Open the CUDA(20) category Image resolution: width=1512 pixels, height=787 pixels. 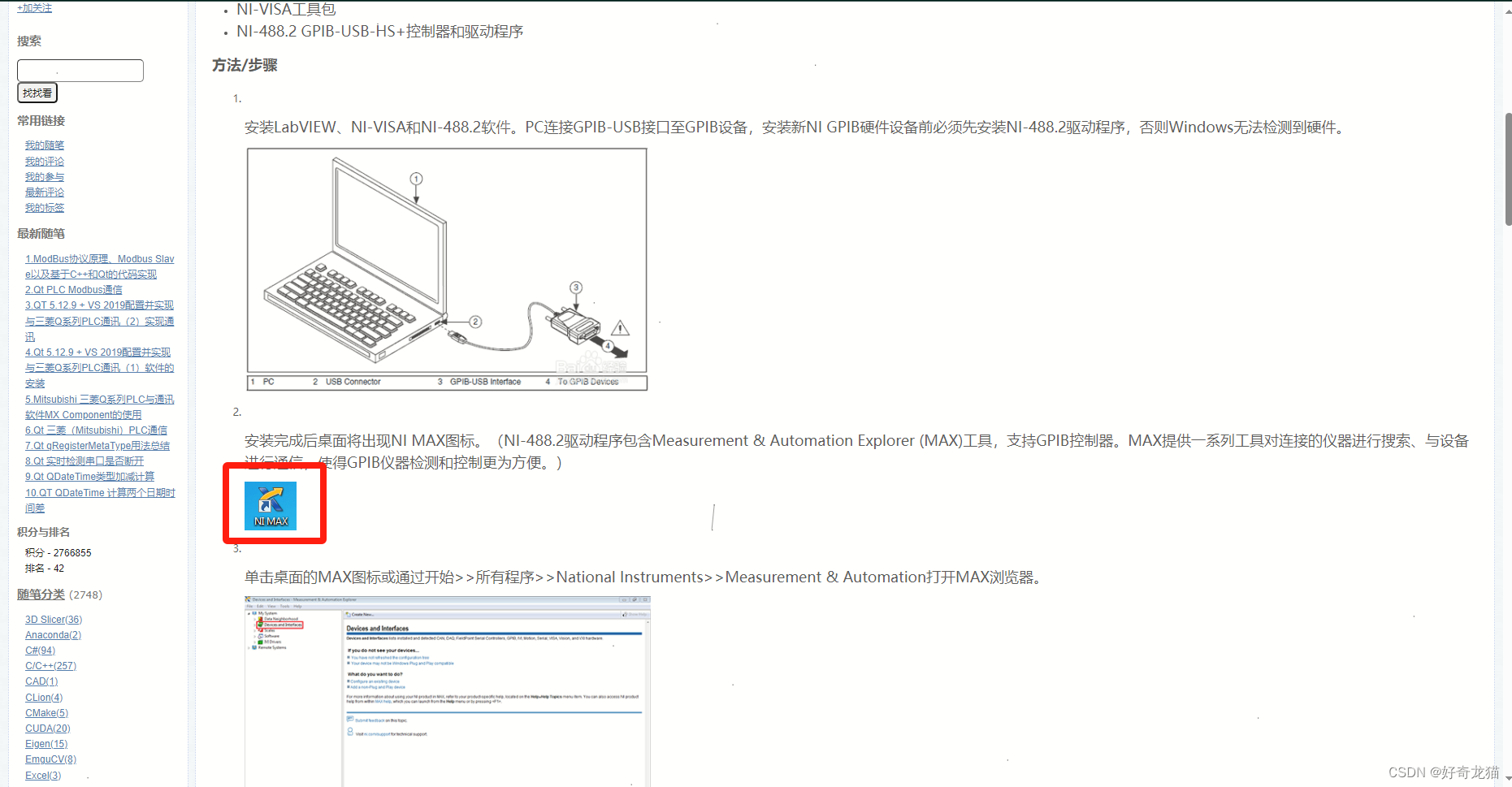tap(48, 729)
